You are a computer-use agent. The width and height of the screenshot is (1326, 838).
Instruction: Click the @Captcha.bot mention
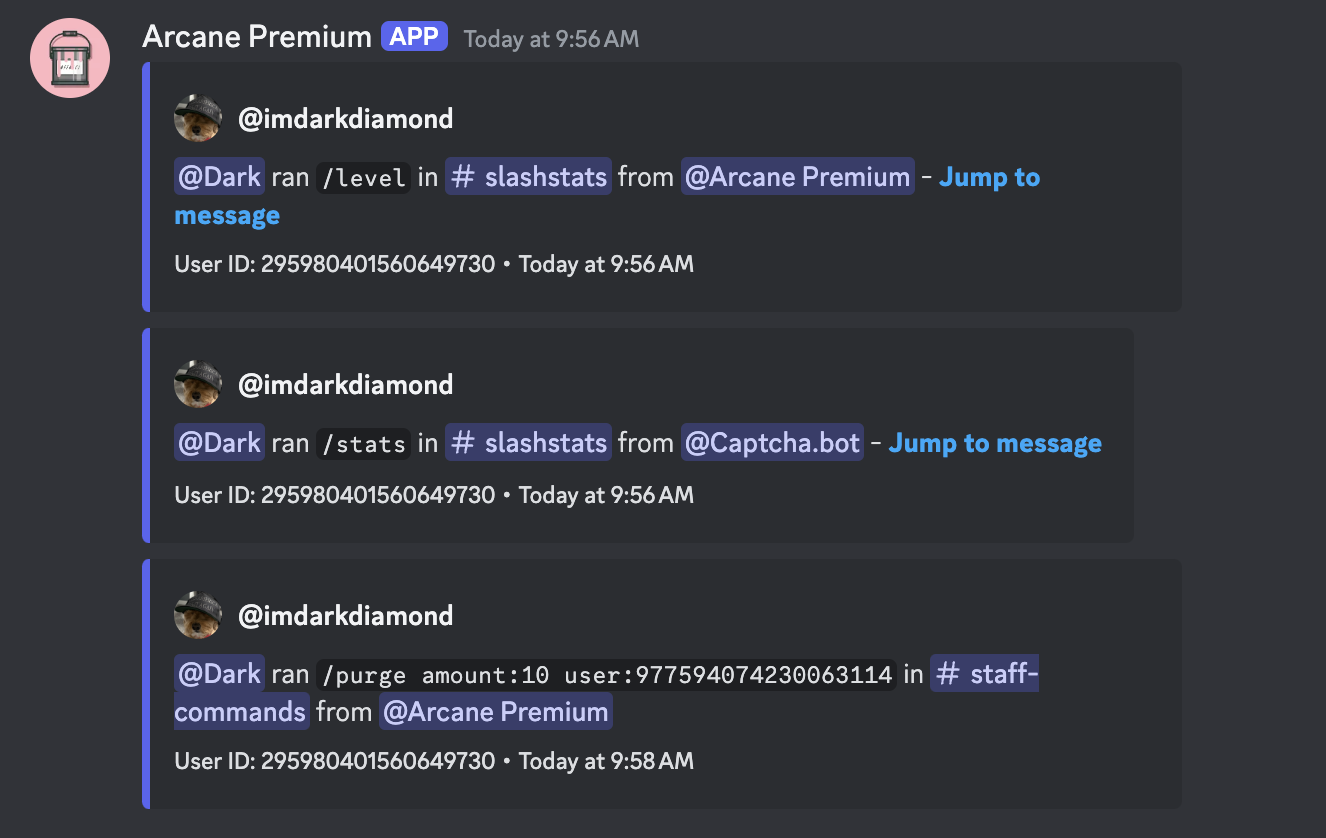coord(772,443)
